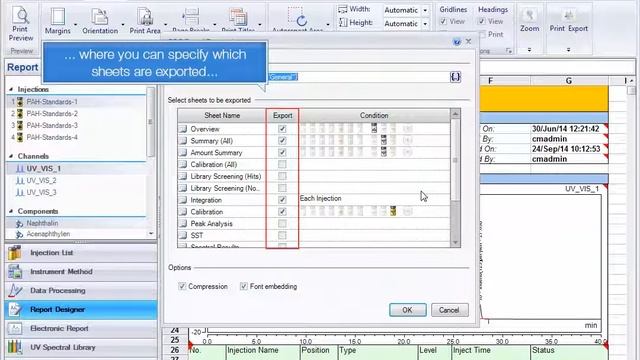Viewport: 640px width, 360px height.
Task: Click the Instrument Method panel icon
Action: pyautogui.click(x=15, y=271)
